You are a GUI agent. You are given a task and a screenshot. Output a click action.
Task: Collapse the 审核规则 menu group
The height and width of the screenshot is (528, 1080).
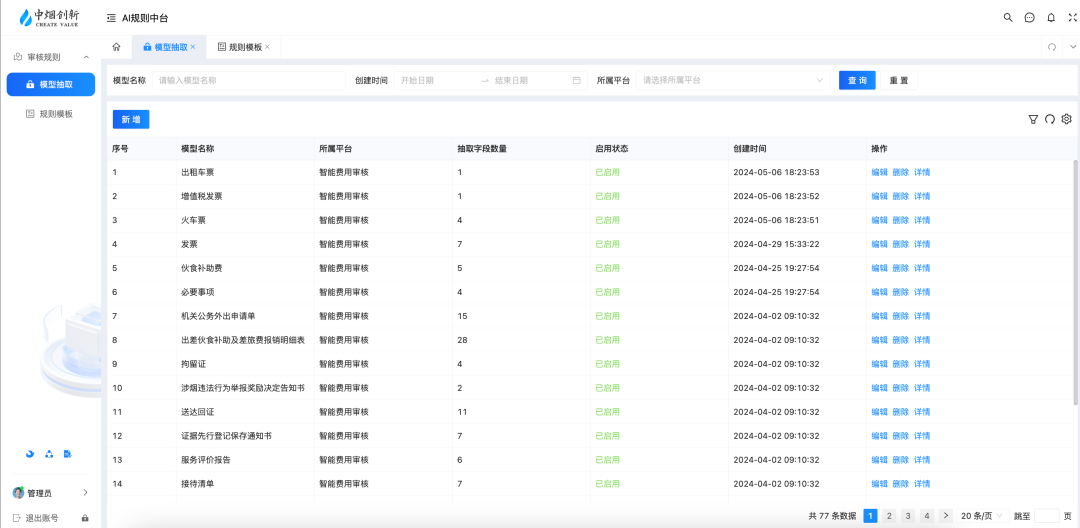[x=86, y=57]
